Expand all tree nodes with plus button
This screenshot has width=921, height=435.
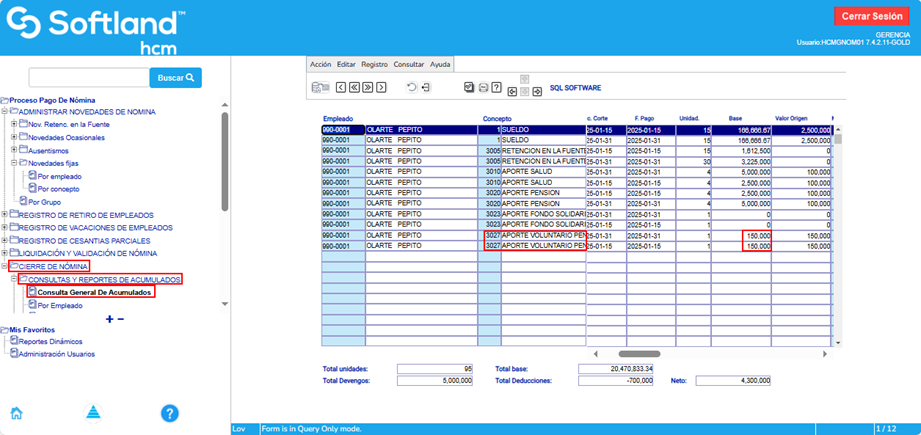(x=109, y=319)
